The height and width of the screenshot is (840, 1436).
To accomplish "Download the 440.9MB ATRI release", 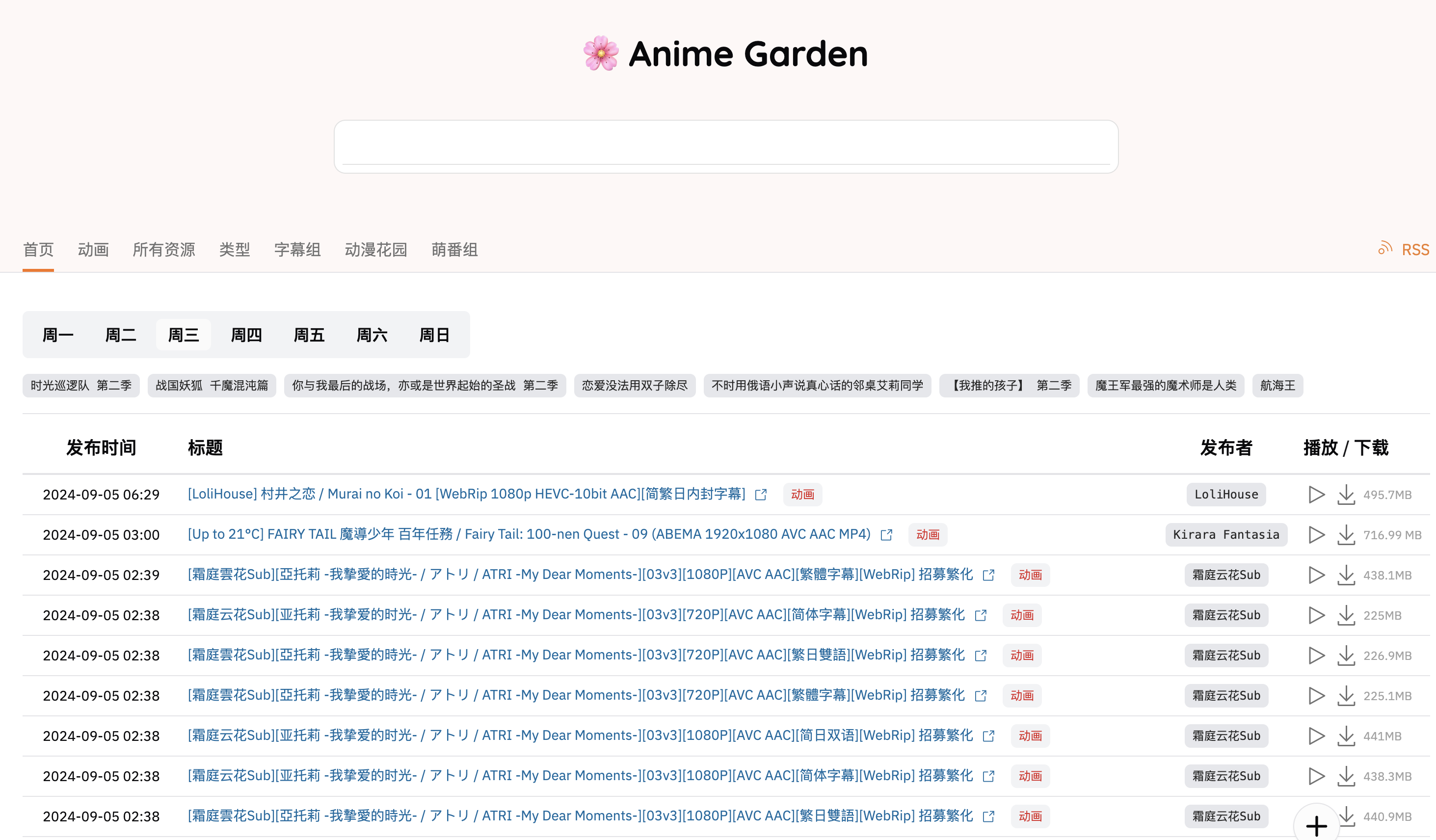I will click(x=1348, y=816).
